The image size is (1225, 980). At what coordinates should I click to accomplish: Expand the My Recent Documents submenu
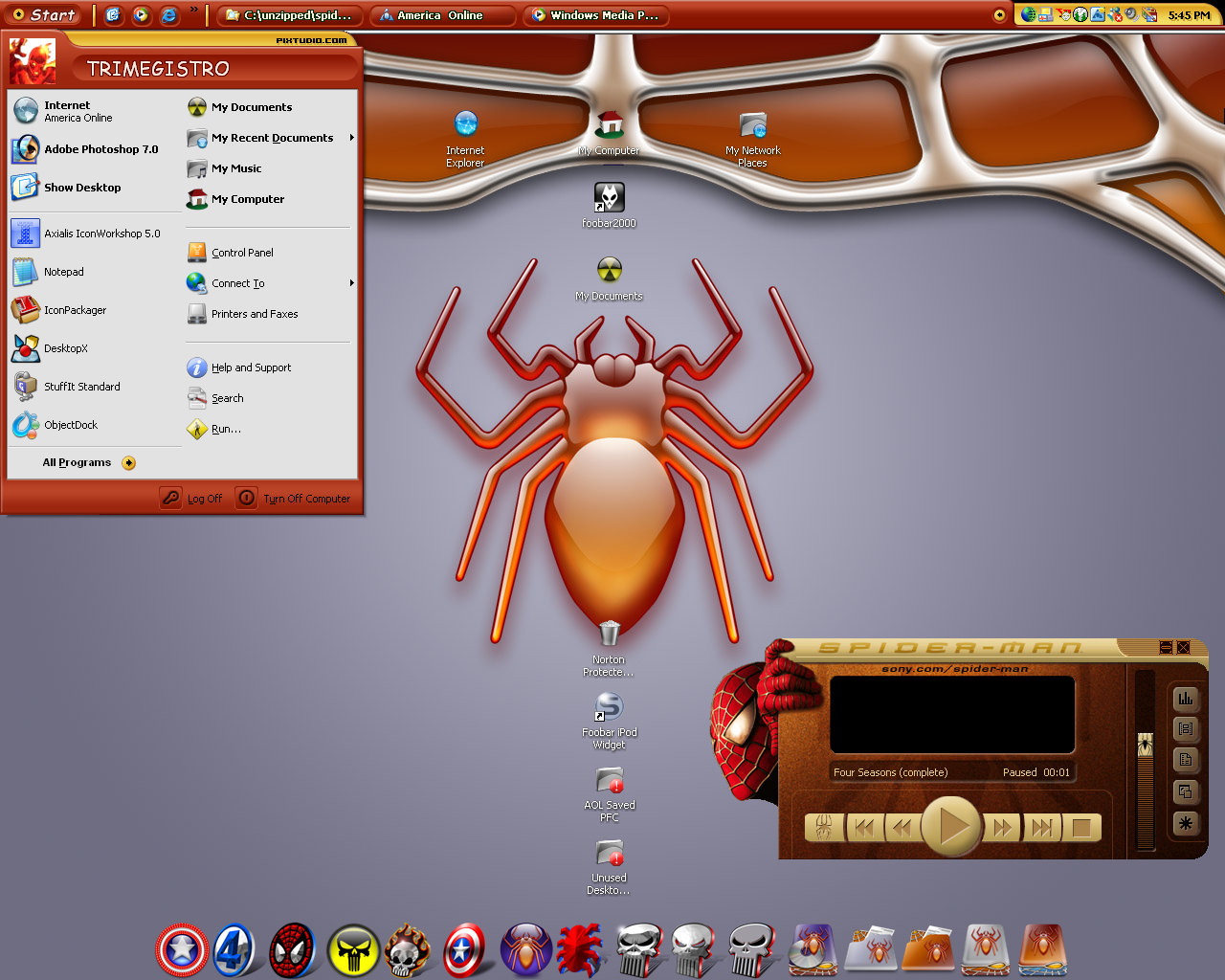(271, 138)
